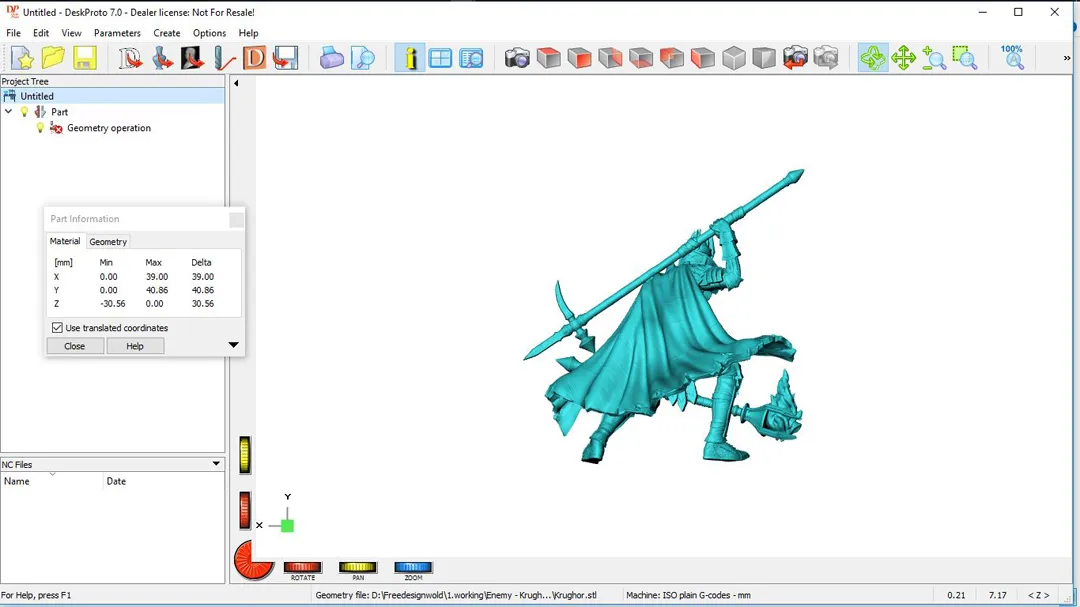Image resolution: width=1080 pixels, height=607 pixels.
Task: Toggle the Geometry operation visibility lightbulb
Action: tap(40, 127)
